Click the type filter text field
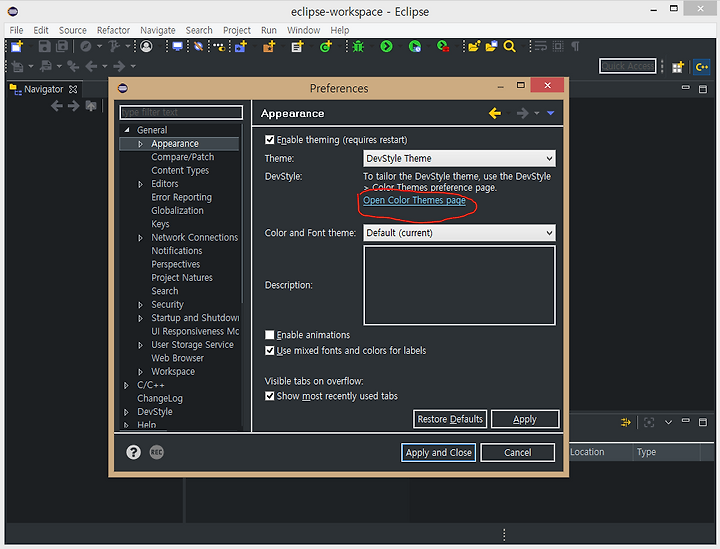The width and height of the screenshot is (720, 549). (181, 112)
